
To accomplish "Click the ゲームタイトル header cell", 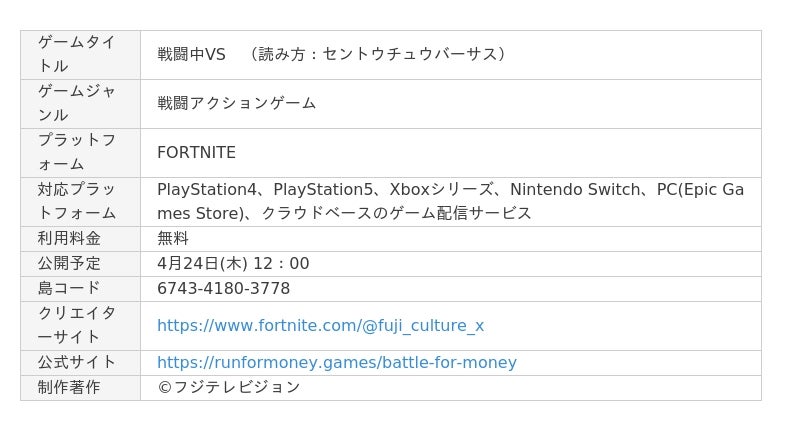I will 81,55.
